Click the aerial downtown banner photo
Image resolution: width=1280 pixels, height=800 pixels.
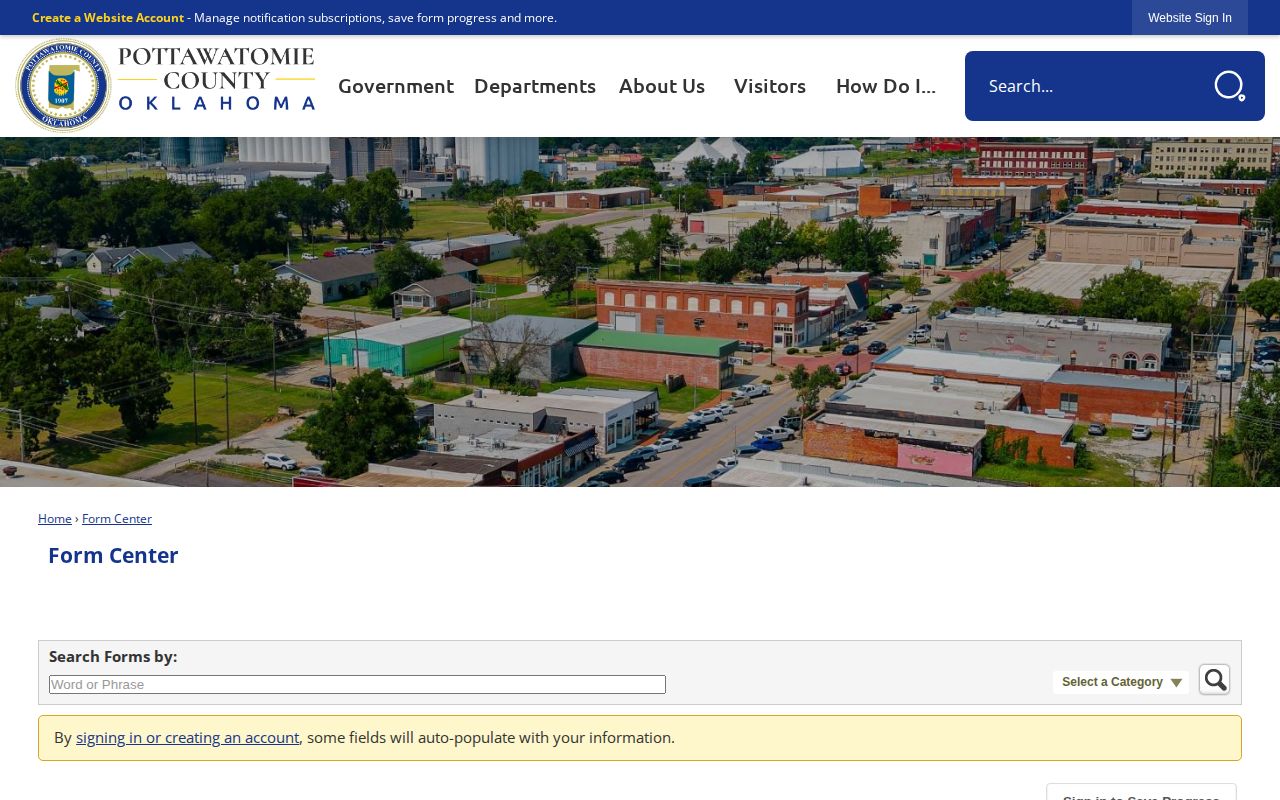click(640, 312)
